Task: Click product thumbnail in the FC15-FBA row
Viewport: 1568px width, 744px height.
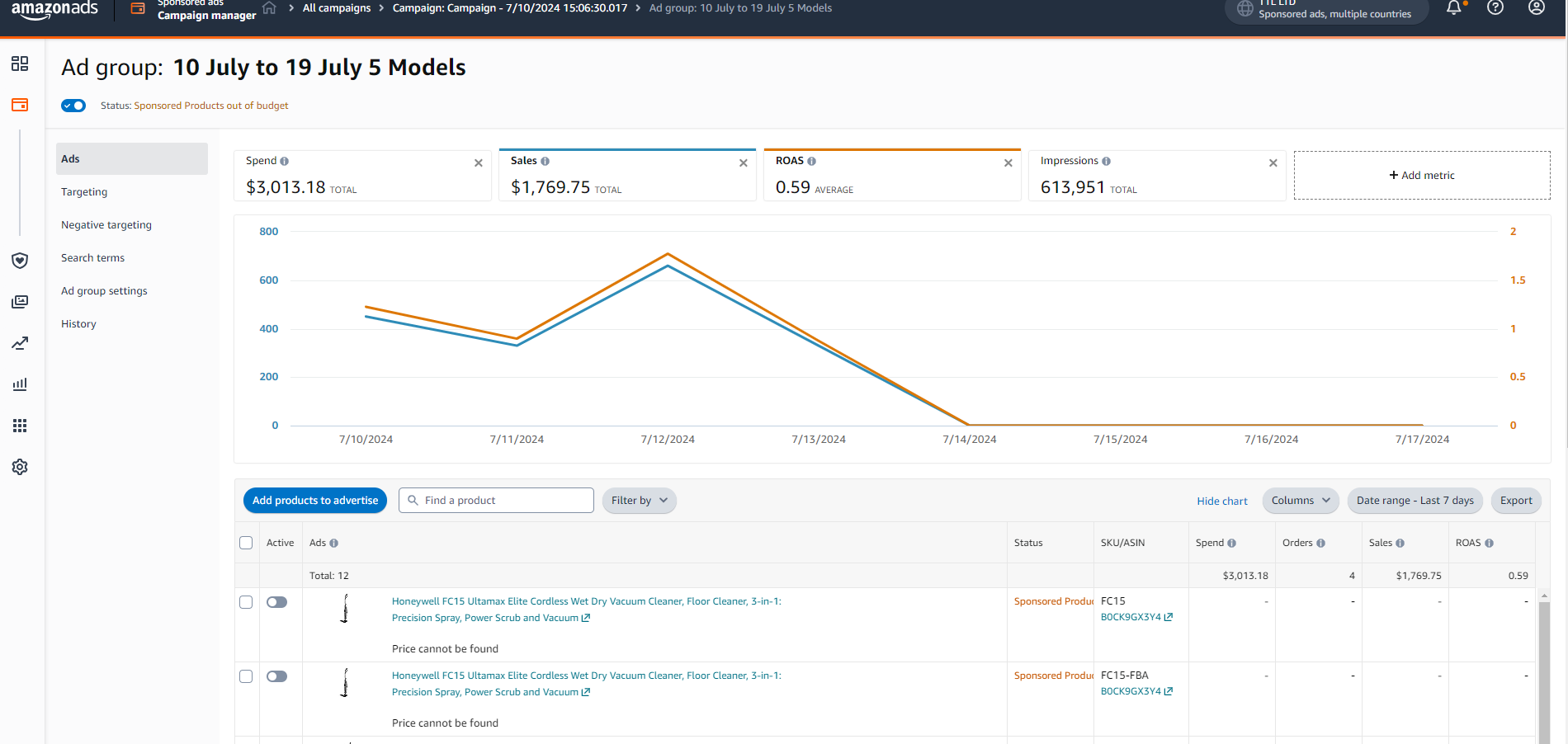Action: click(345, 683)
